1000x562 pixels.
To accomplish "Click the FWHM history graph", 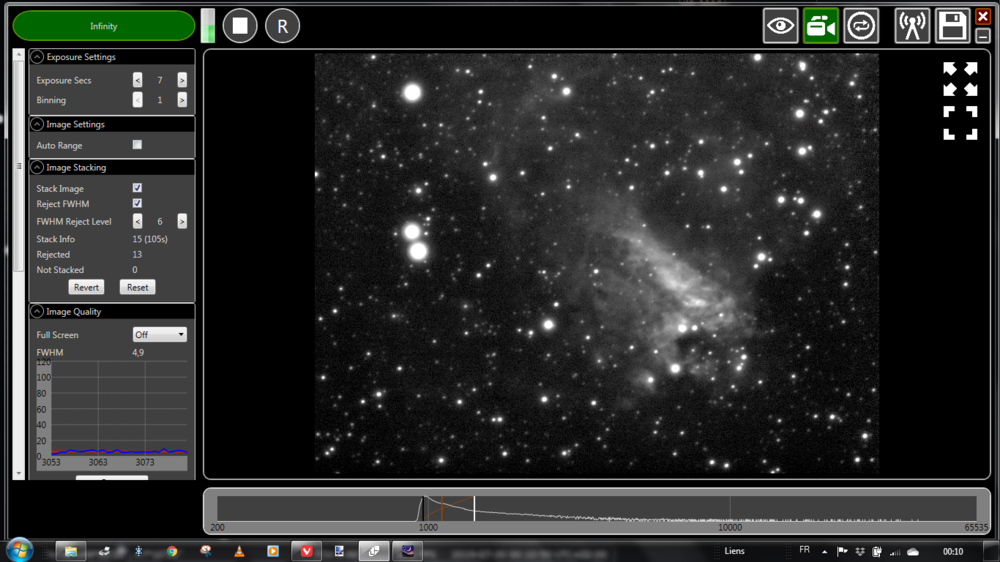I will tap(112, 415).
